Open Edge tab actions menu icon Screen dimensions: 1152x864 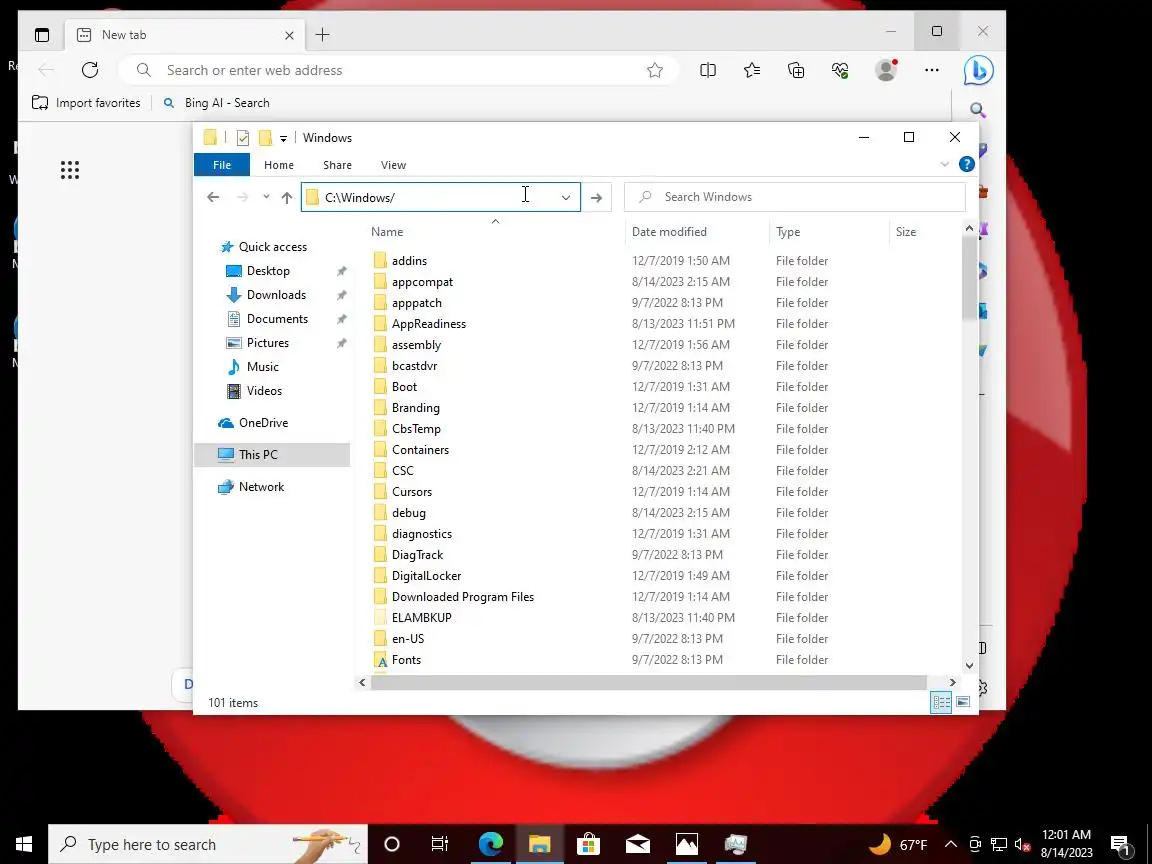click(42, 35)
